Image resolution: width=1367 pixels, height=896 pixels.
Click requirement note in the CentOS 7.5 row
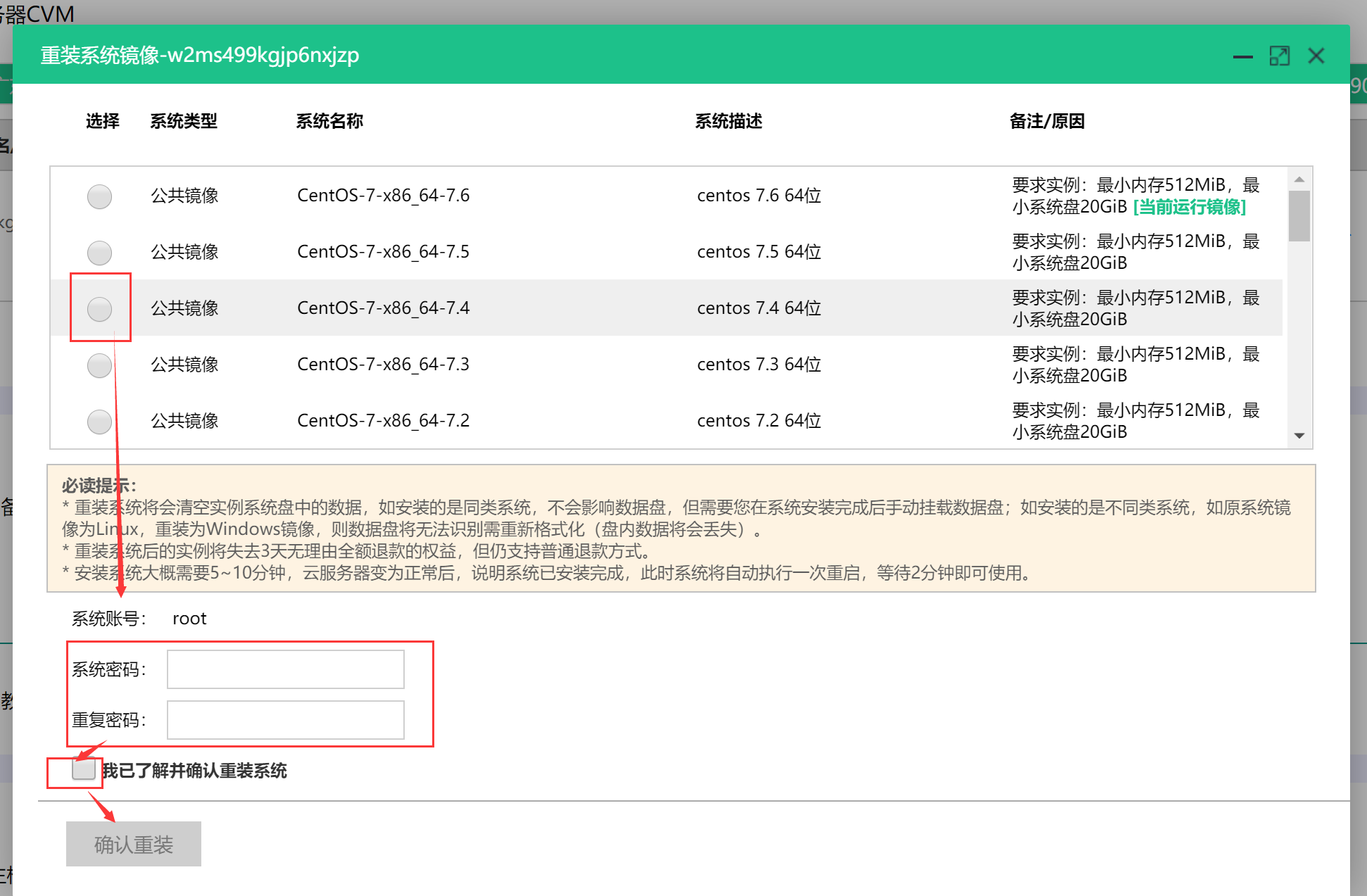tap(1136, 252)
